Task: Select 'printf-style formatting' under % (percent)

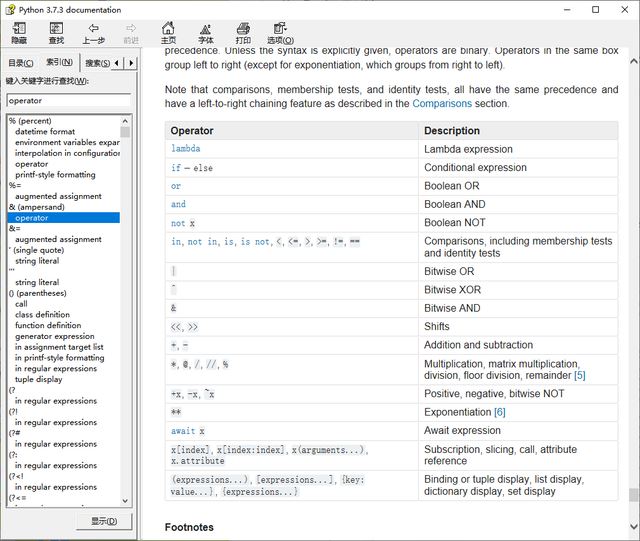Action: click(x=55, y=175)
